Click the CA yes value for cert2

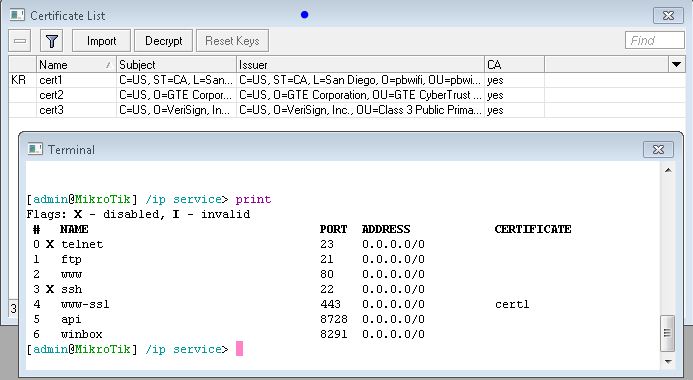coord(495,95)
